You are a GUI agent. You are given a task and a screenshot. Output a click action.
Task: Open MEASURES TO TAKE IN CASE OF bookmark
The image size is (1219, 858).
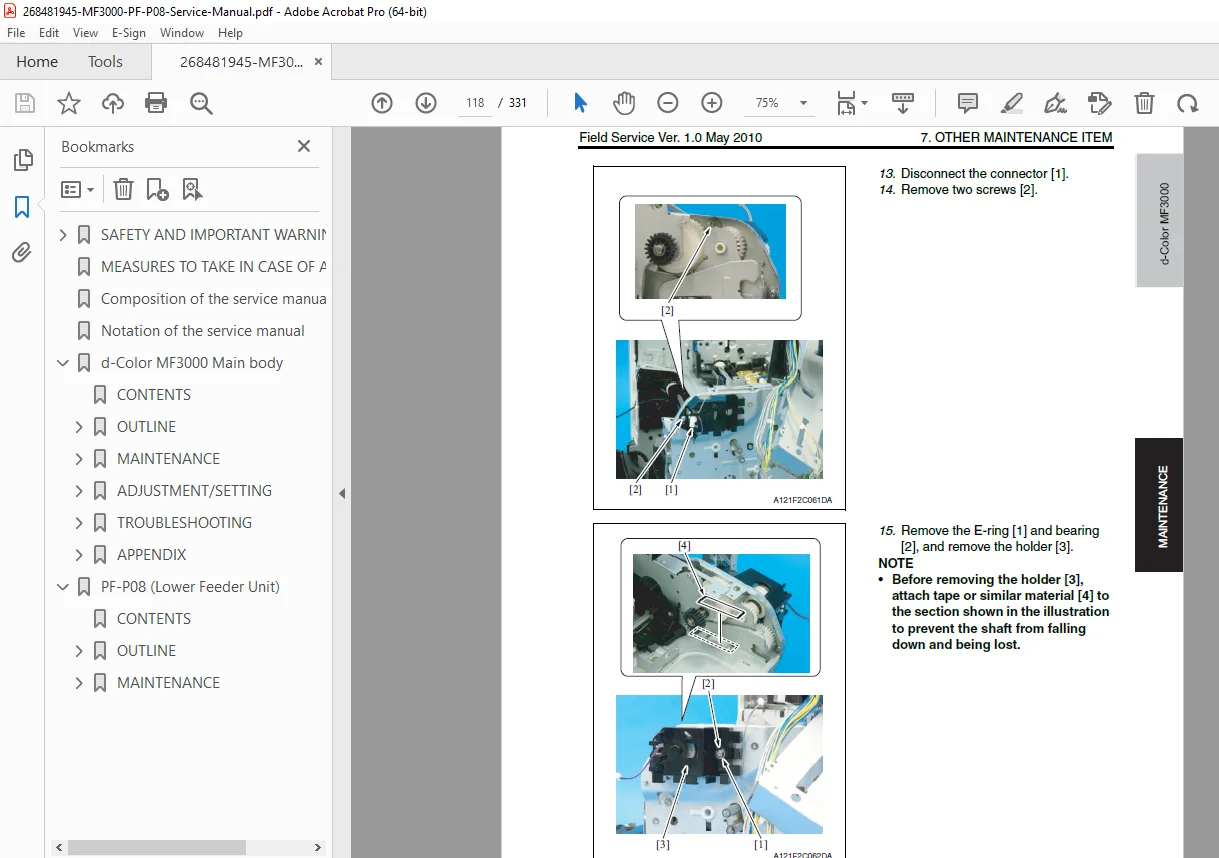click(x=213, y=267)
